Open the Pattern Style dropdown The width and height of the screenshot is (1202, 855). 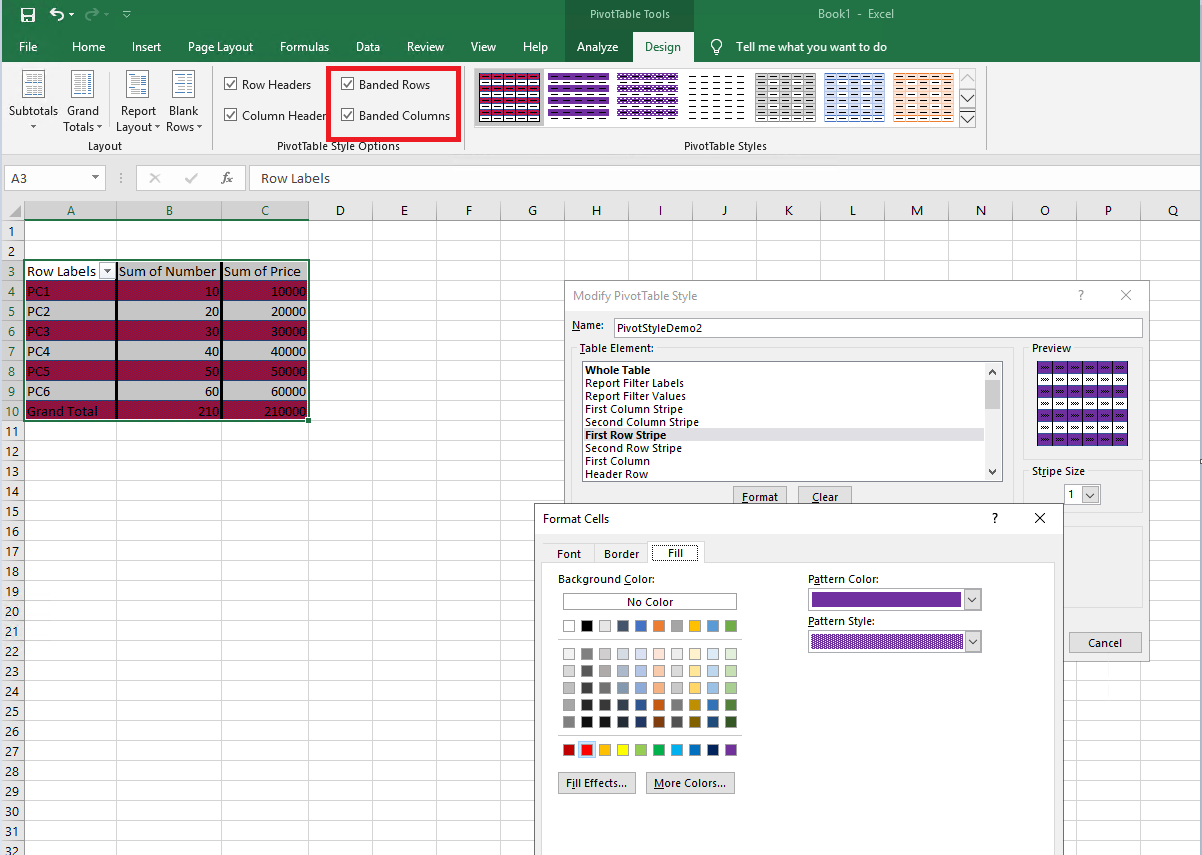[x=972, y=641]
